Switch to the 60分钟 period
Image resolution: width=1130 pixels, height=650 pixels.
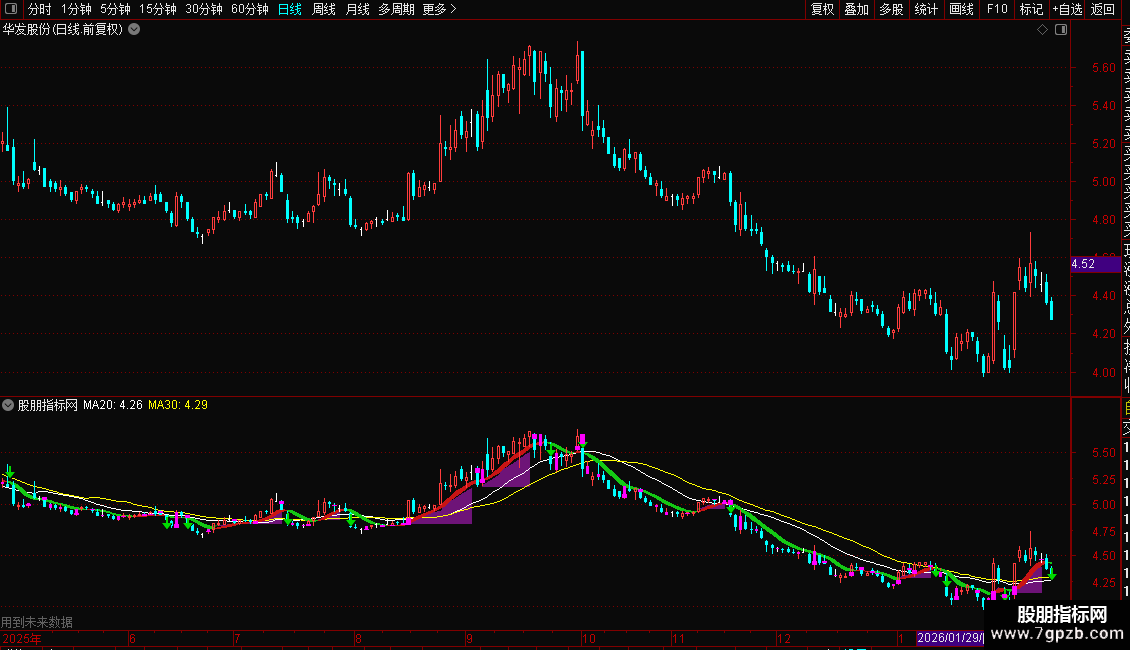point(249,9)
